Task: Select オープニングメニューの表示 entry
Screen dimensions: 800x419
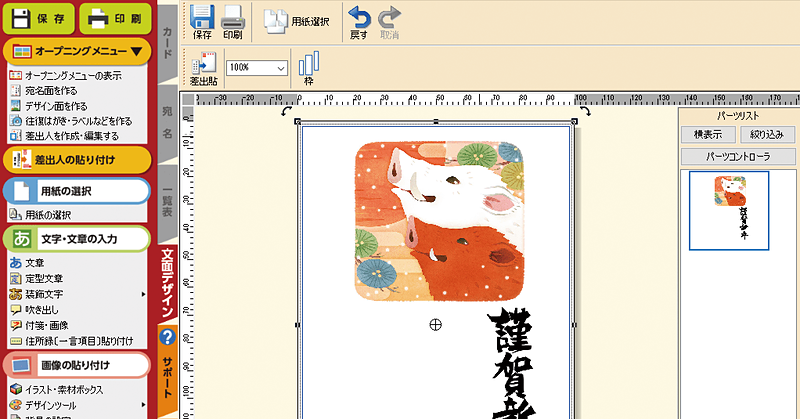Action: (x=66, y=76)
